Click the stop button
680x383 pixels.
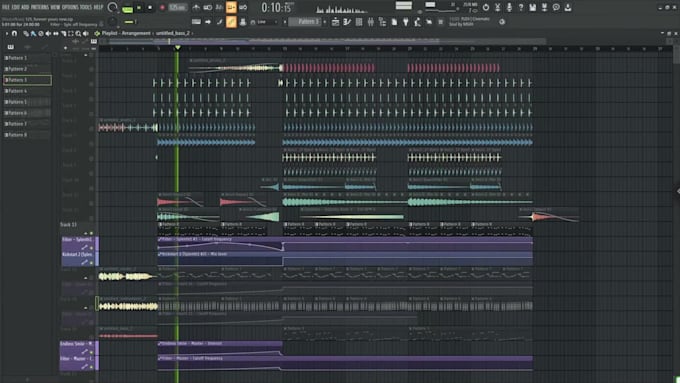[150, 8]
